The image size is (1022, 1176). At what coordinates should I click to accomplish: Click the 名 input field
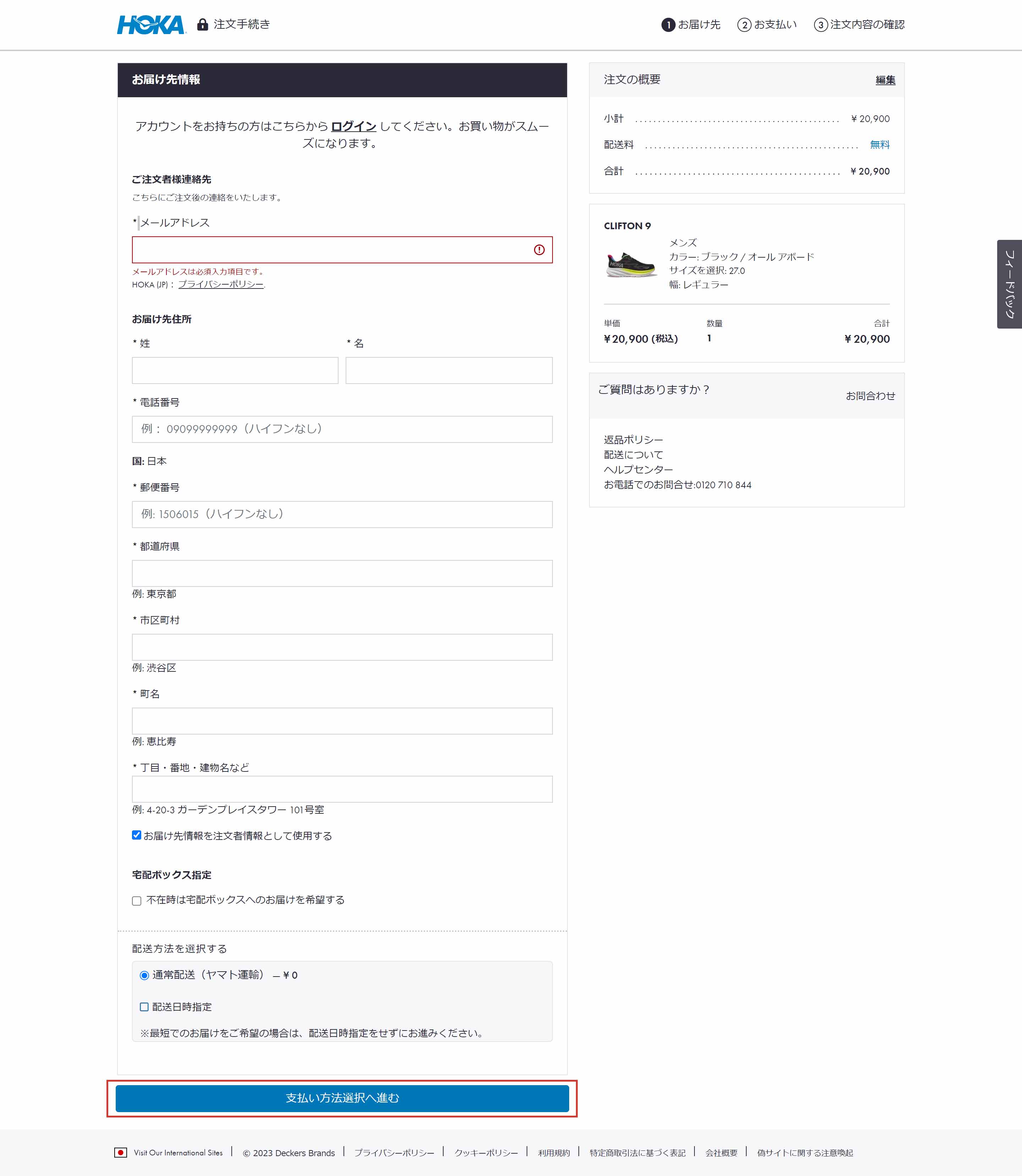pos(449,371)
